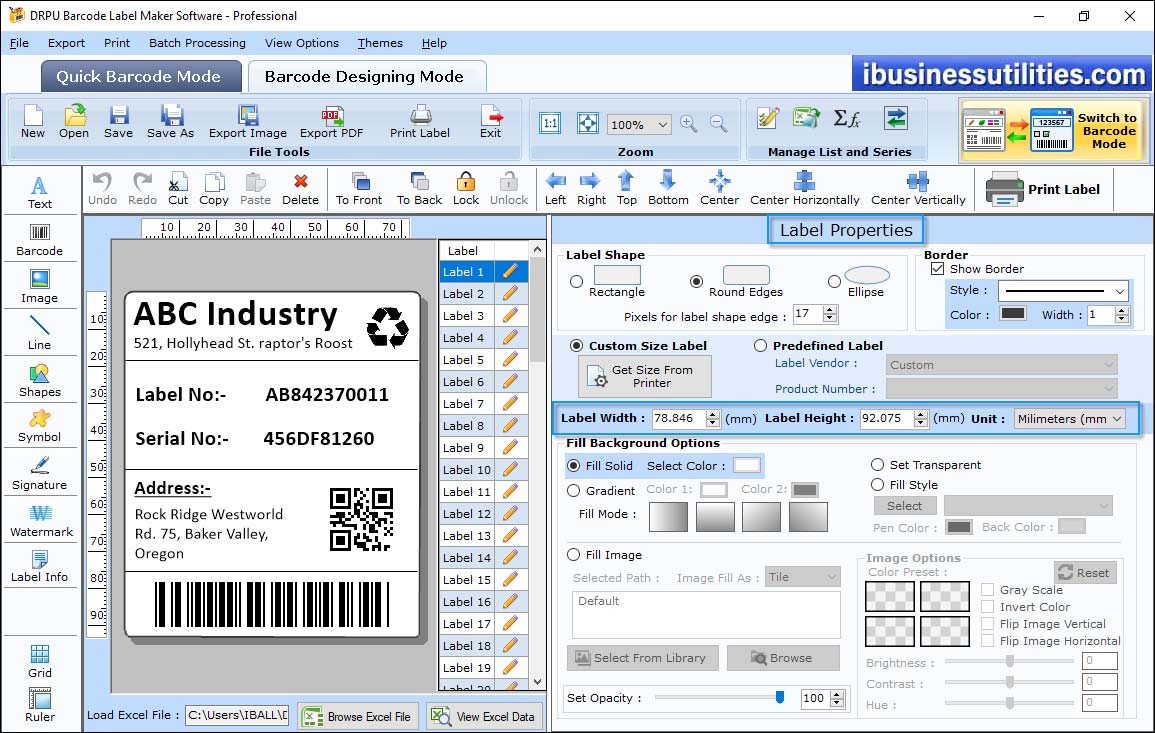The width and height of the screenshot is (1155, 733).
Task: Toggle the Ruler display
Action: 40,705
